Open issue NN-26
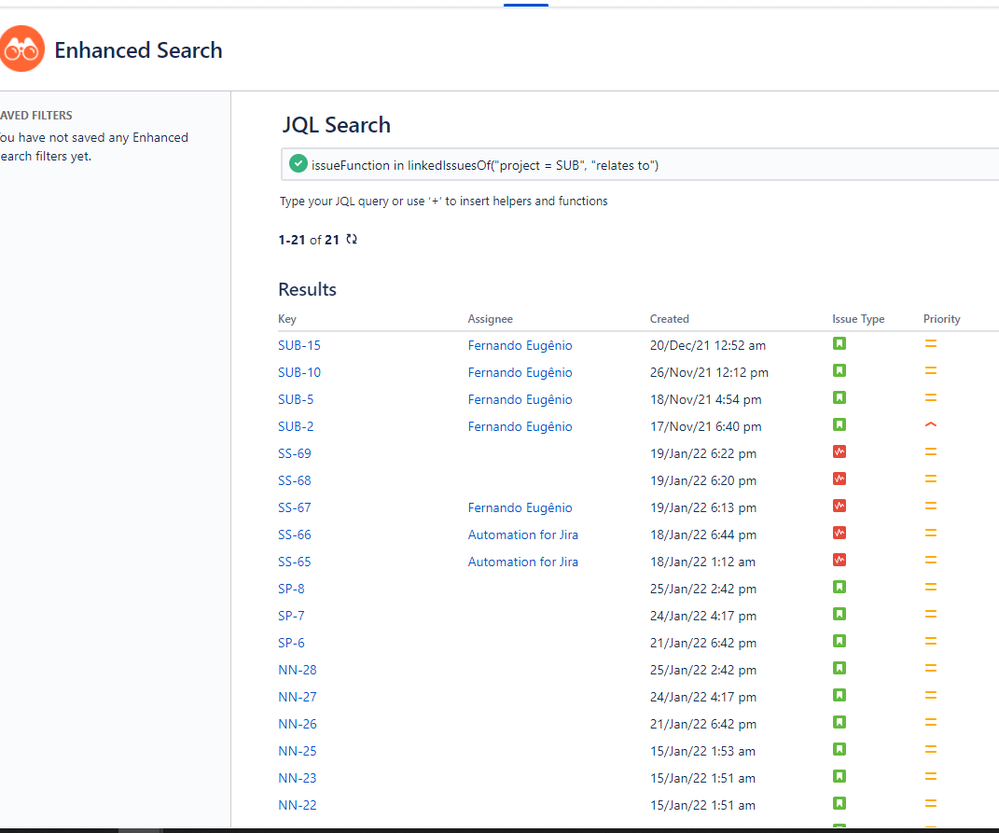This screenshot has height=833, width=999. tap(297, 725)
